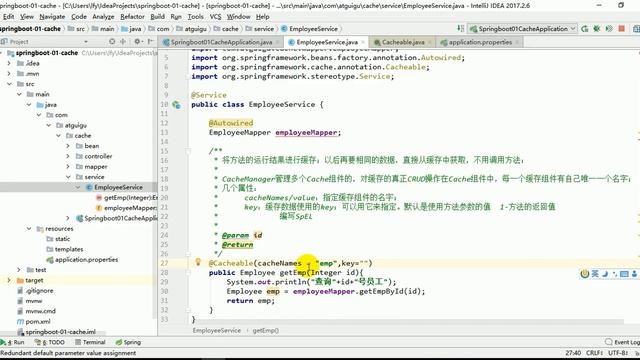Viewport: 640px width, 360px height.
Task: Switch to Cacheable.java tab
Action: (x=402, y=42)
